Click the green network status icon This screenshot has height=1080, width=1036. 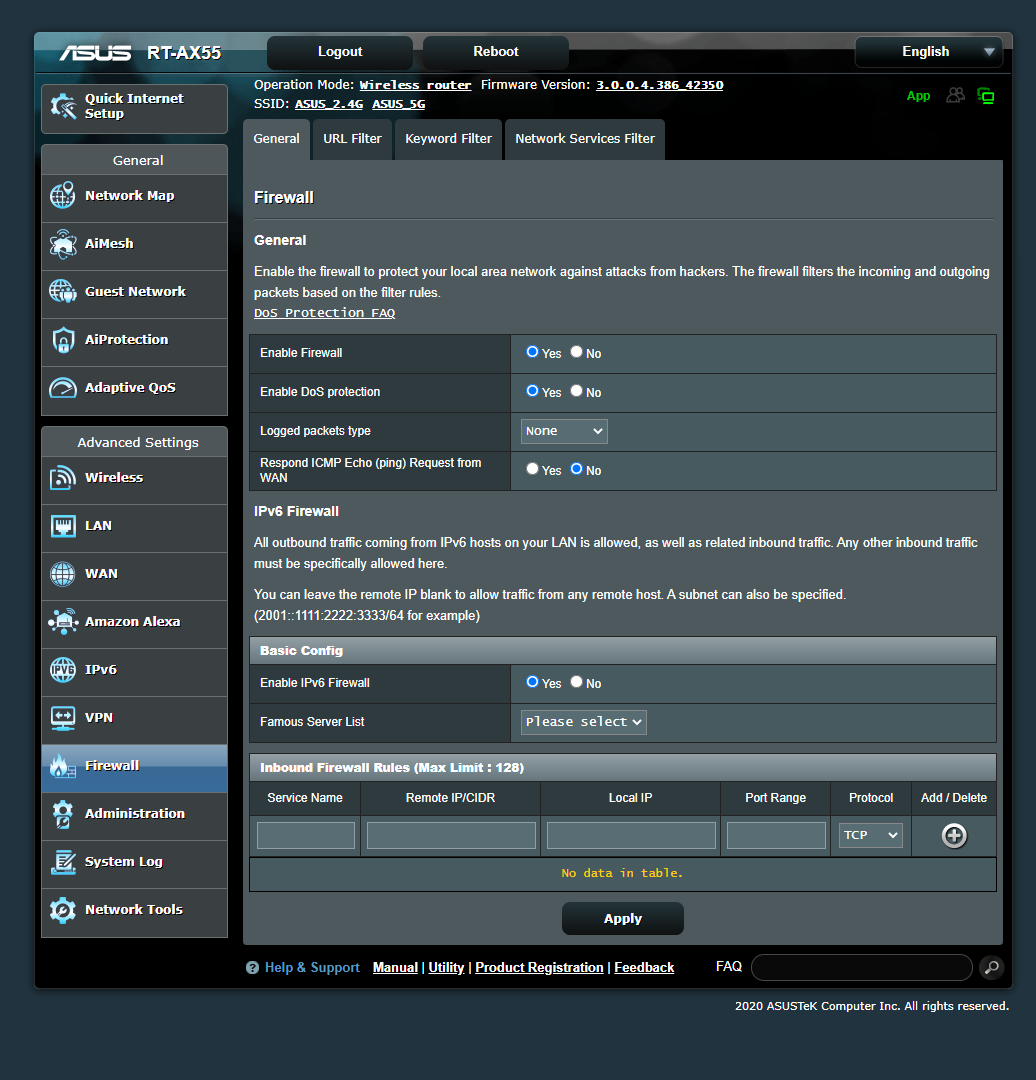986,96
